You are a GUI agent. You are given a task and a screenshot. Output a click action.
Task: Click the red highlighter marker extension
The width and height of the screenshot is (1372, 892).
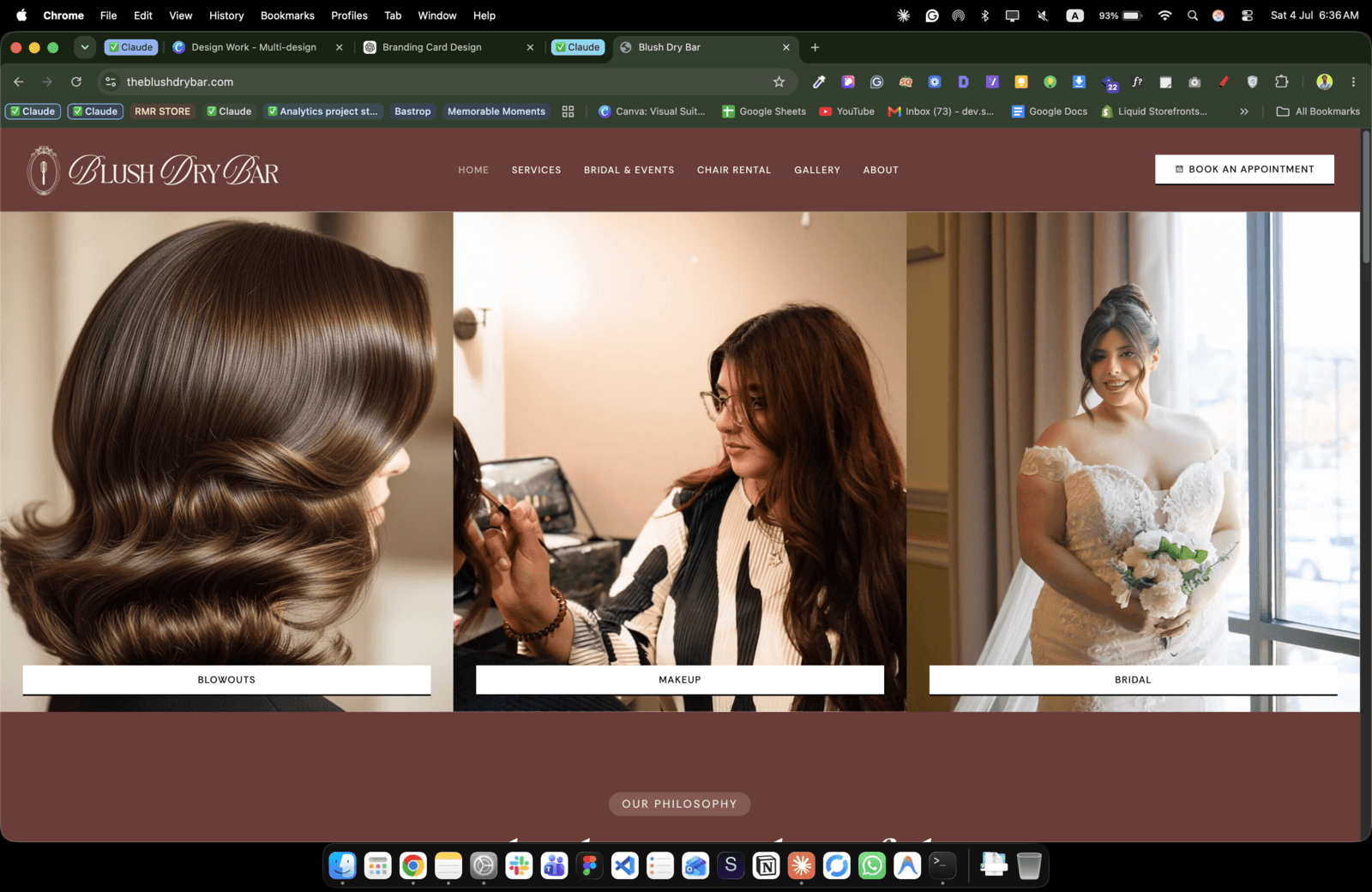point(1224,81)
